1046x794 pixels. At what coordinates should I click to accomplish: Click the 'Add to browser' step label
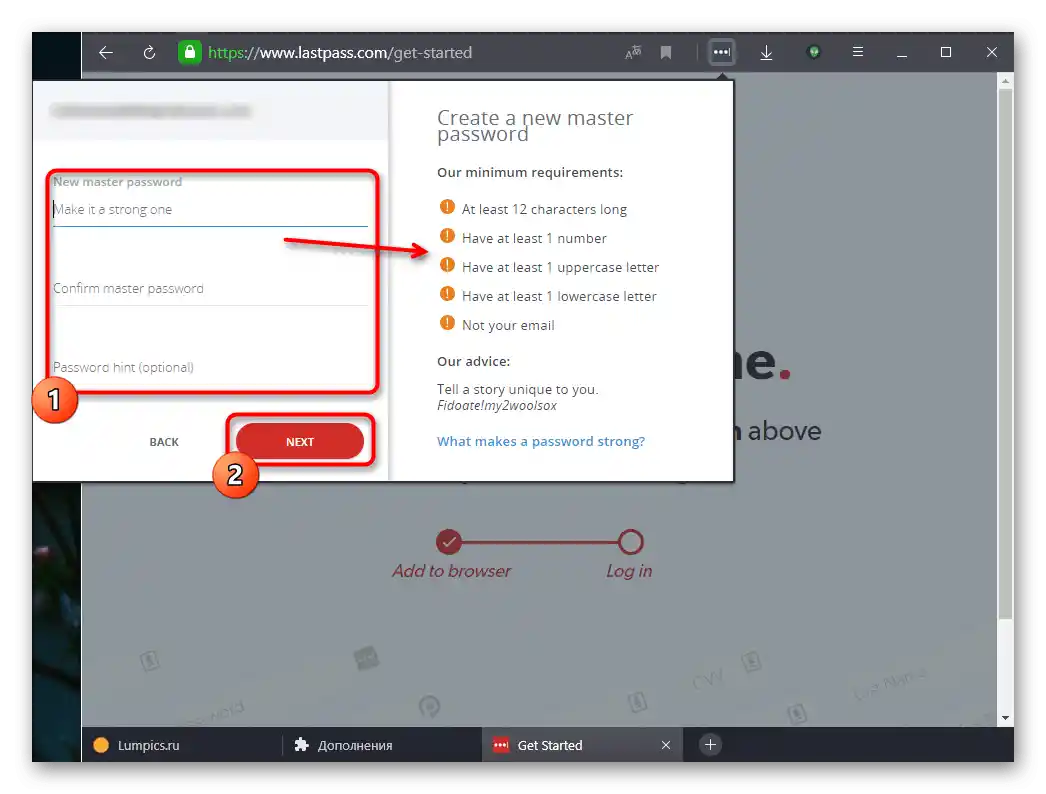click(452, 571)
